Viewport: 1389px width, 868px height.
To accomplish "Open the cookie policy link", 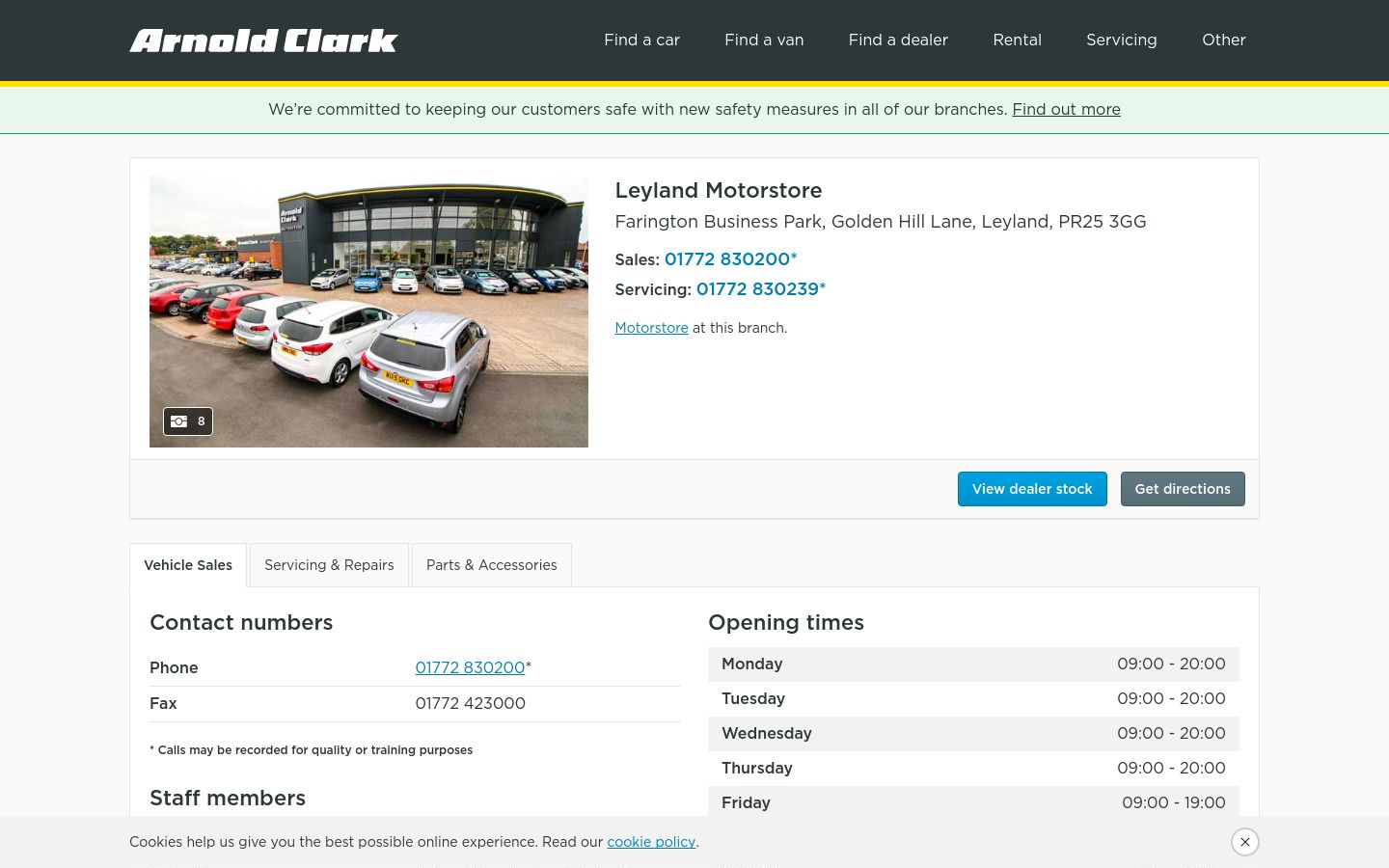I will tap(651, 842).
